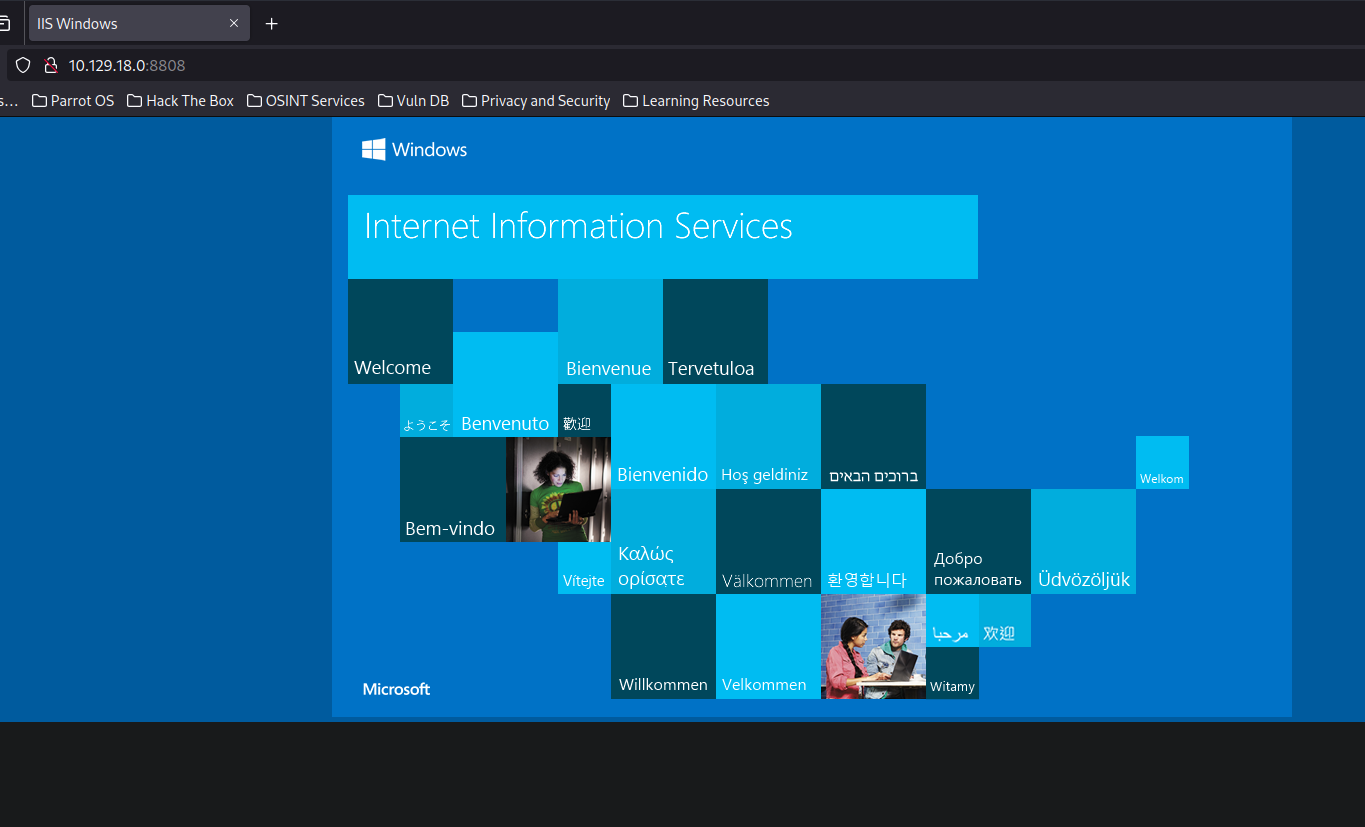This screenshot has width=1365, height=827.
Task: Click the Welcome tile
Action: tap(400, 331)
